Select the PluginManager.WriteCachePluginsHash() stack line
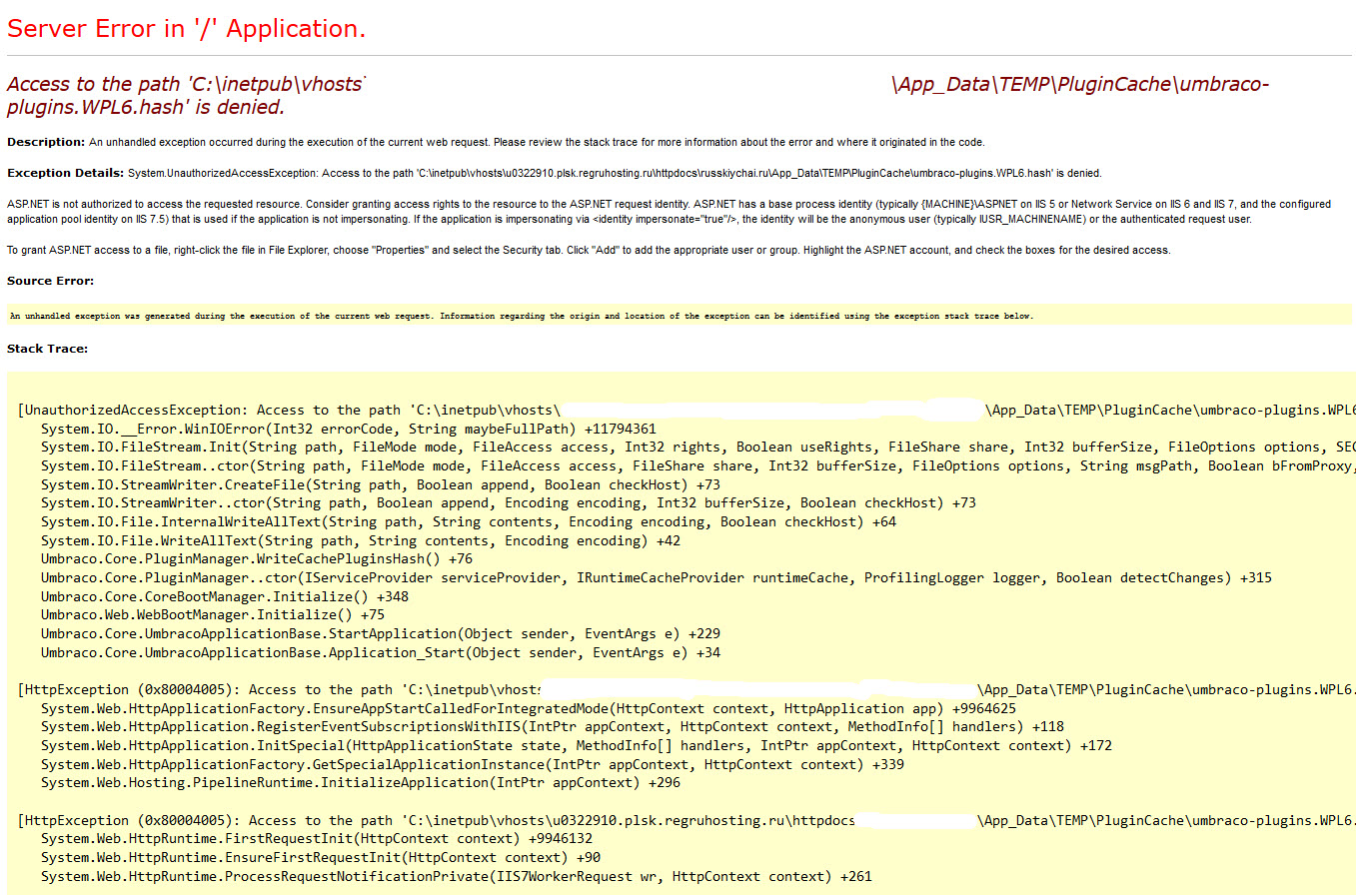The width and height of the screenshot is (1356, 896). click(x=256, y=559)
